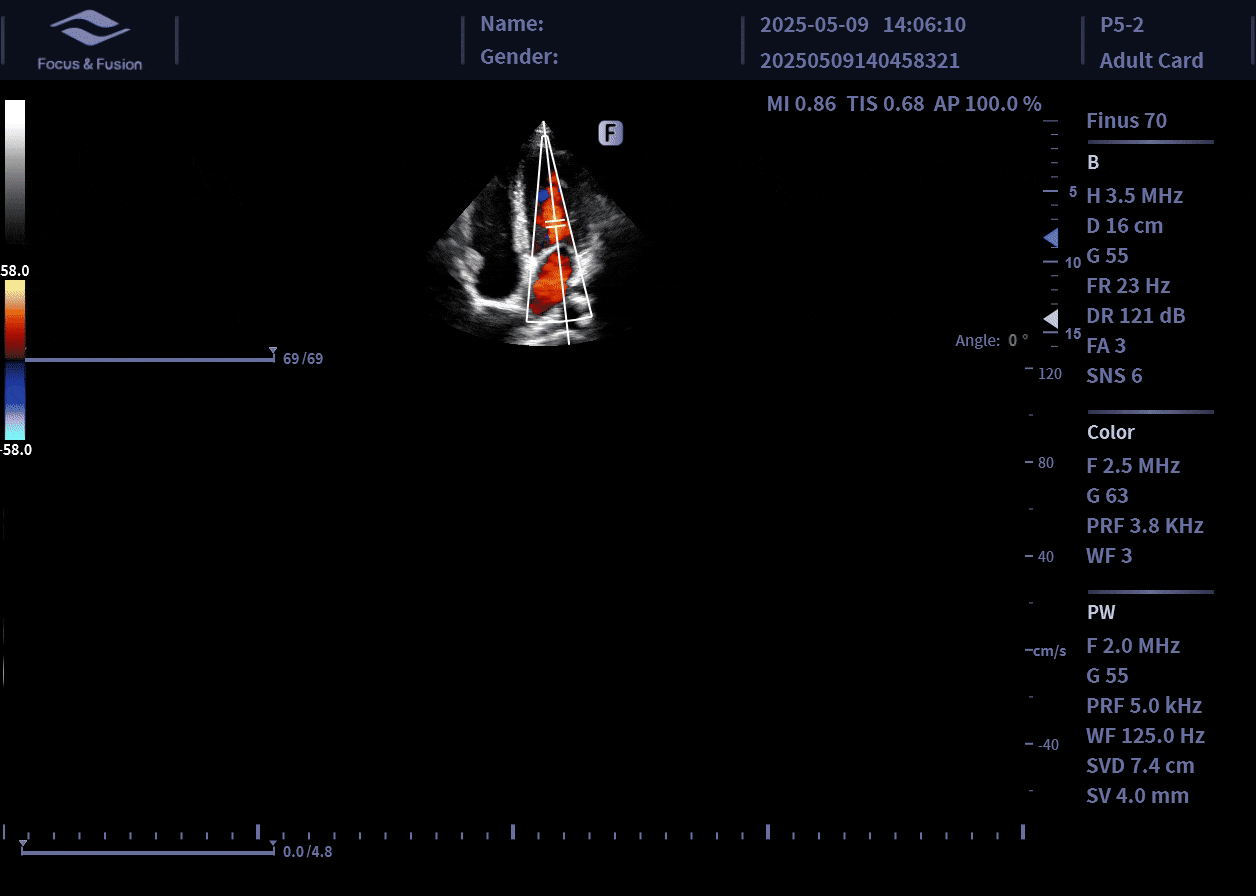Select the white depth triangle marker near 15

pos(1051,319)
